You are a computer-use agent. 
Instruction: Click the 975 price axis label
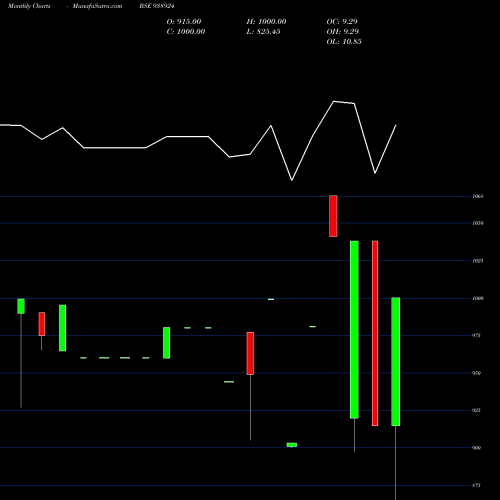pos(477,335)
